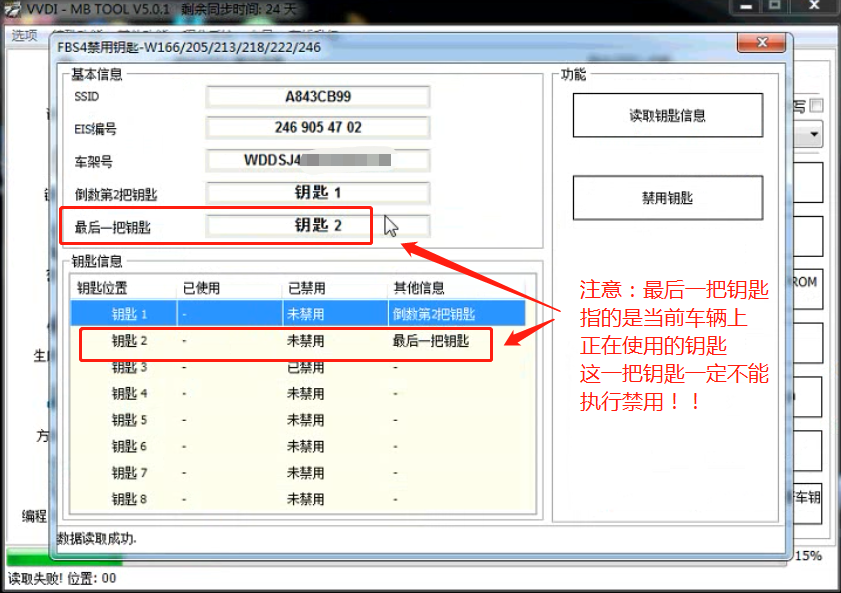
Task: Click the 最后一把钥匙 field 钥匙 2
Action: (318, 225)
